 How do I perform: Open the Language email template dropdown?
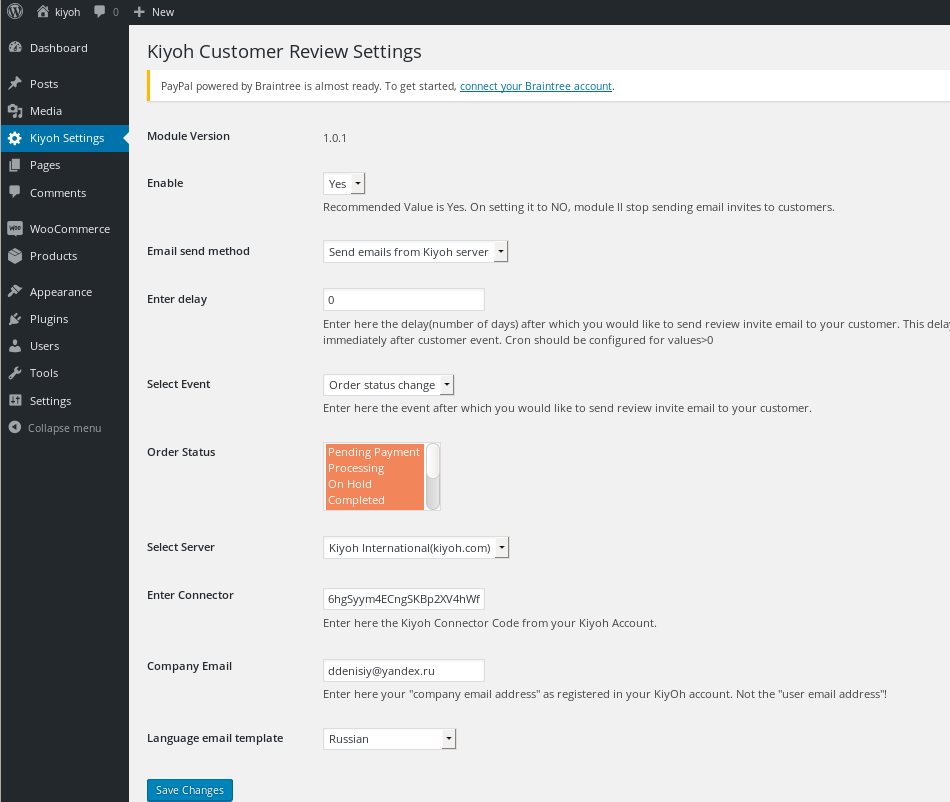click(x=389, y=738)
